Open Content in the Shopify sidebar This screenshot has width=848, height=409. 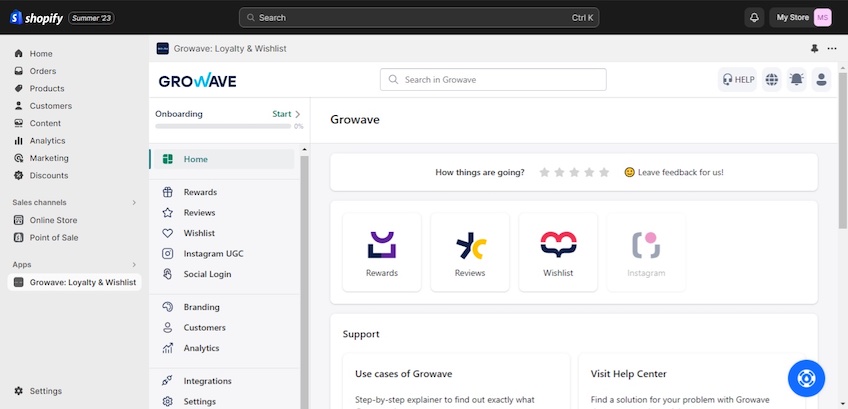(45, 123)
